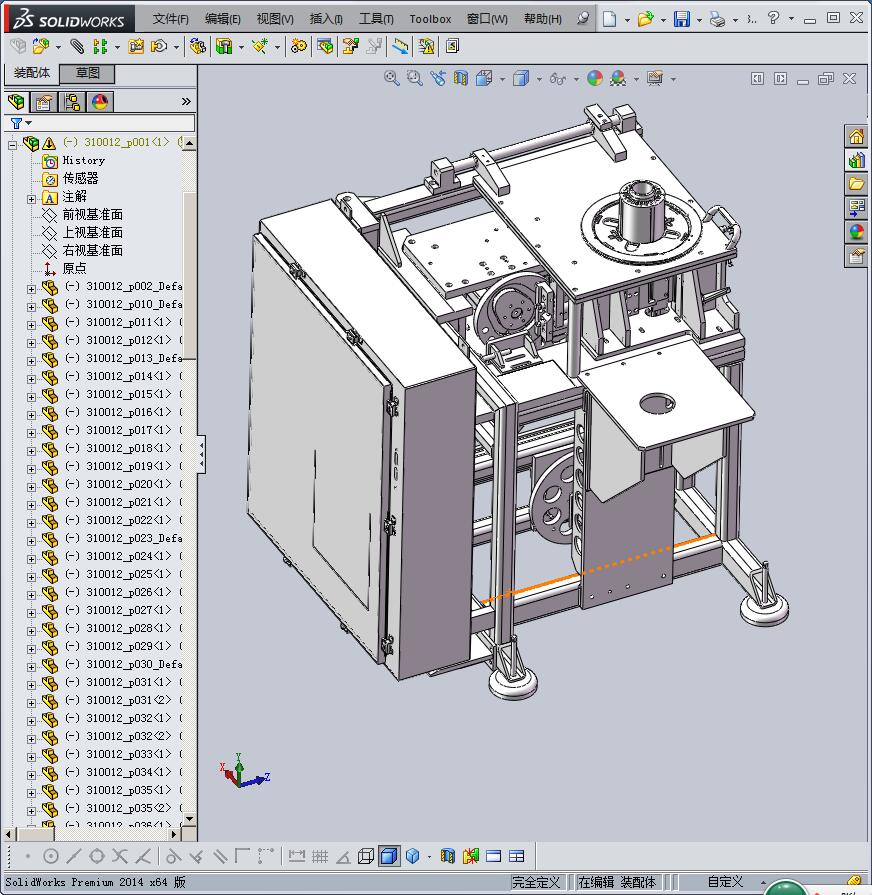Click the Edit Appearance color sphere
This screenshot has height=895, width=872.
tap(595, 79)
